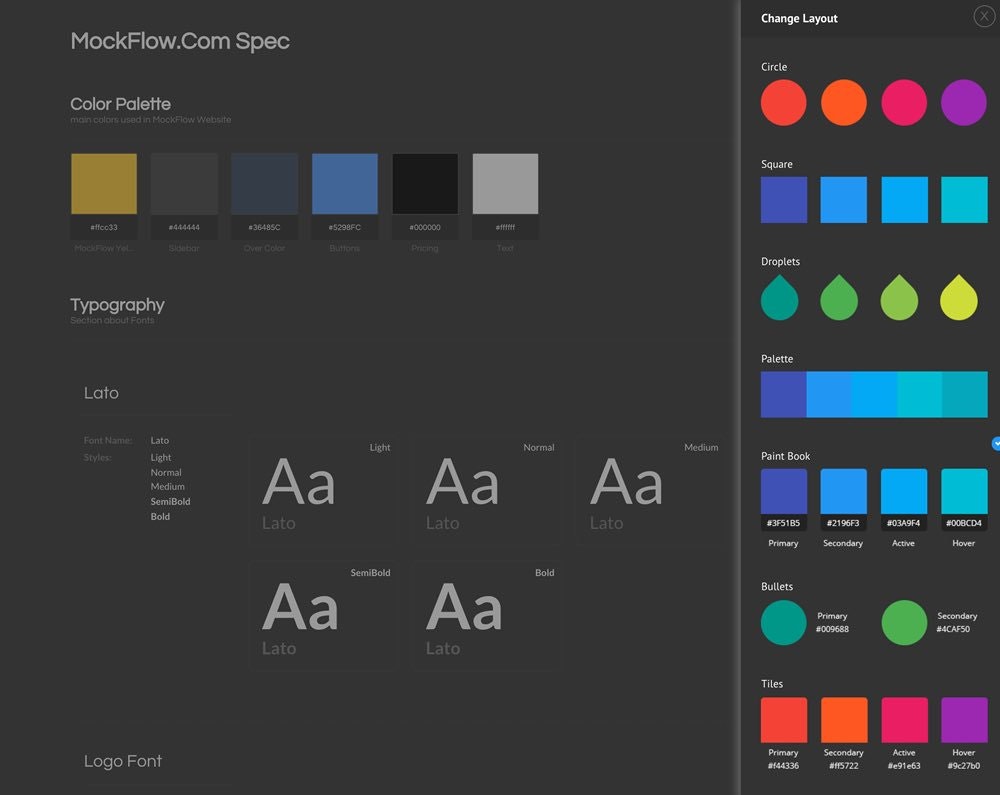The width and height of the screenshot is (1000, 795).
Task: Select the teal droplet in Droplets layout
Action: tap(779, 297)
